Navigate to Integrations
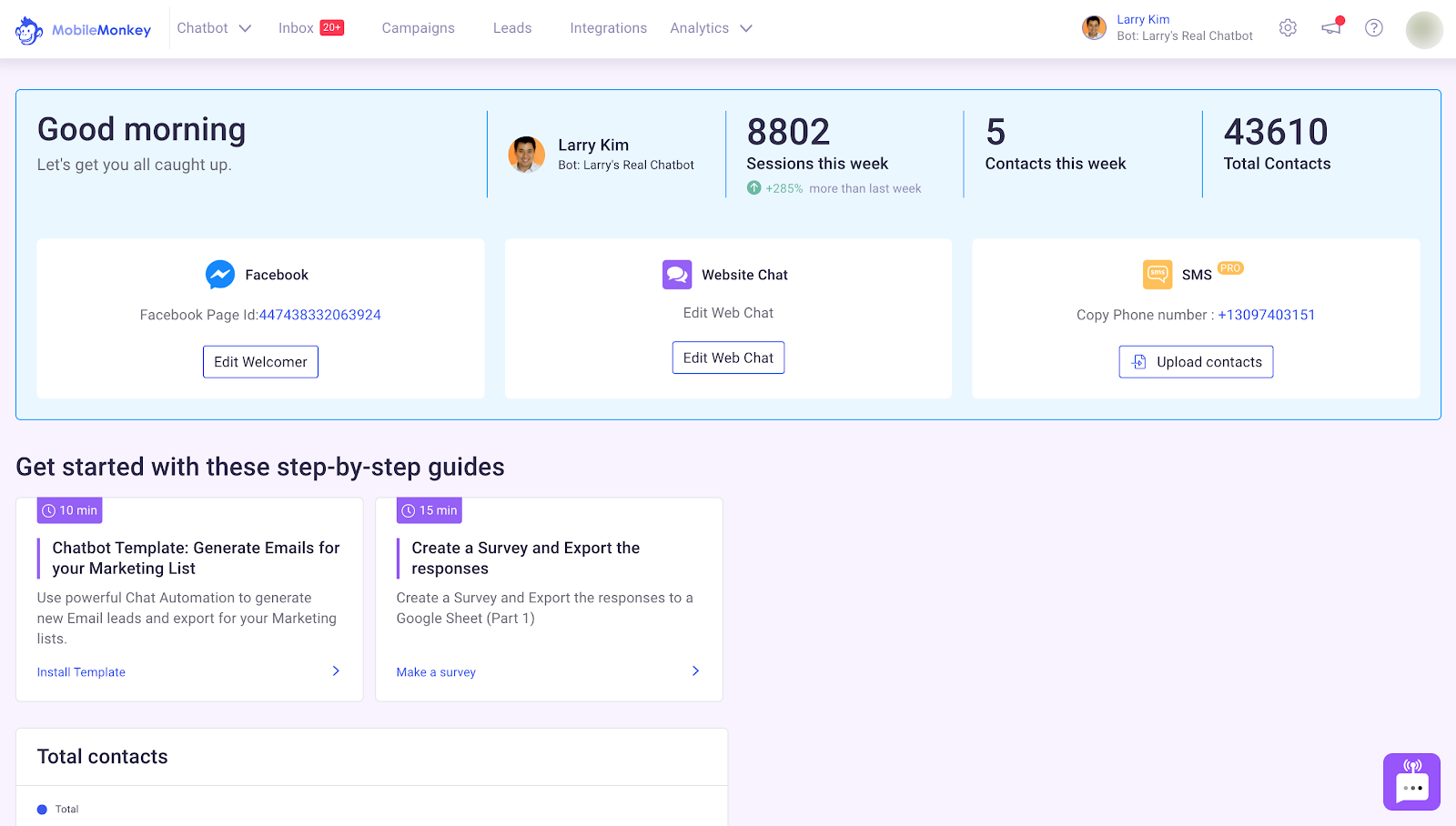This screenshot has height=826, width=1456. click(x=609, y=28)
